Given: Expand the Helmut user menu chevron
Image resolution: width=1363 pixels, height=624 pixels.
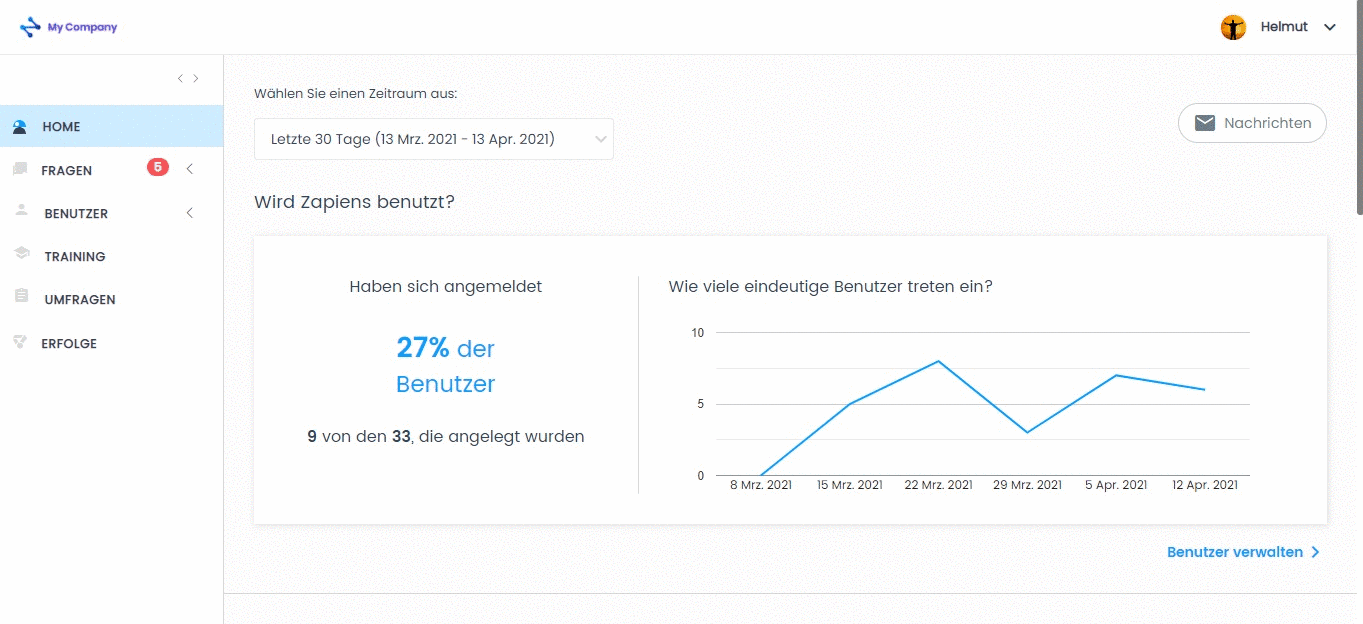Looking at the screenshot, I should click(1330, 27).
